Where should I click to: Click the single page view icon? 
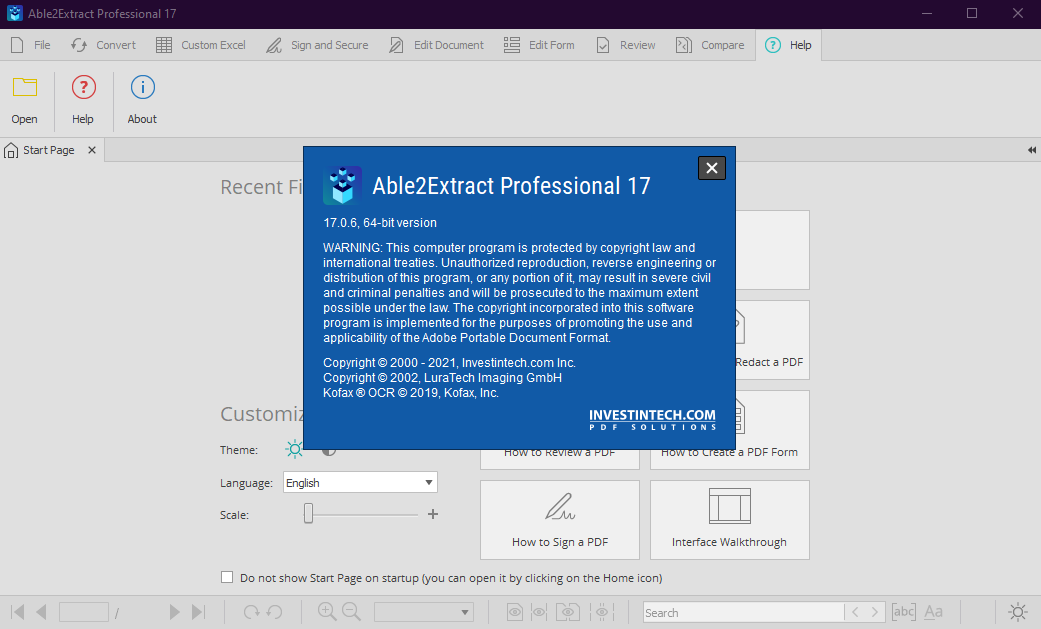click(x=515, y=612)
